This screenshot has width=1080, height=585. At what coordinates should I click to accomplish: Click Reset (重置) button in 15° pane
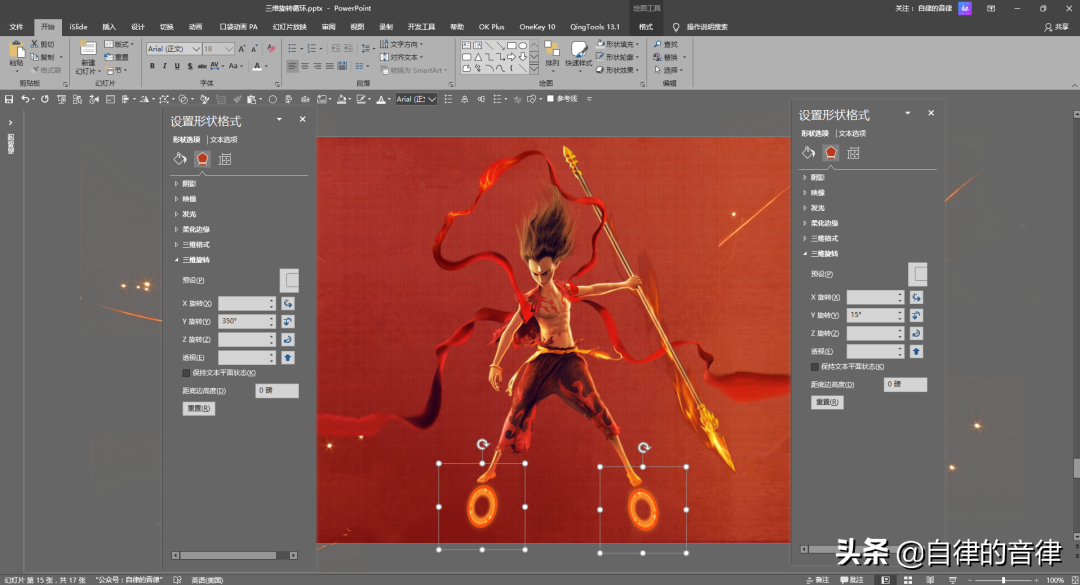[827, 402]
